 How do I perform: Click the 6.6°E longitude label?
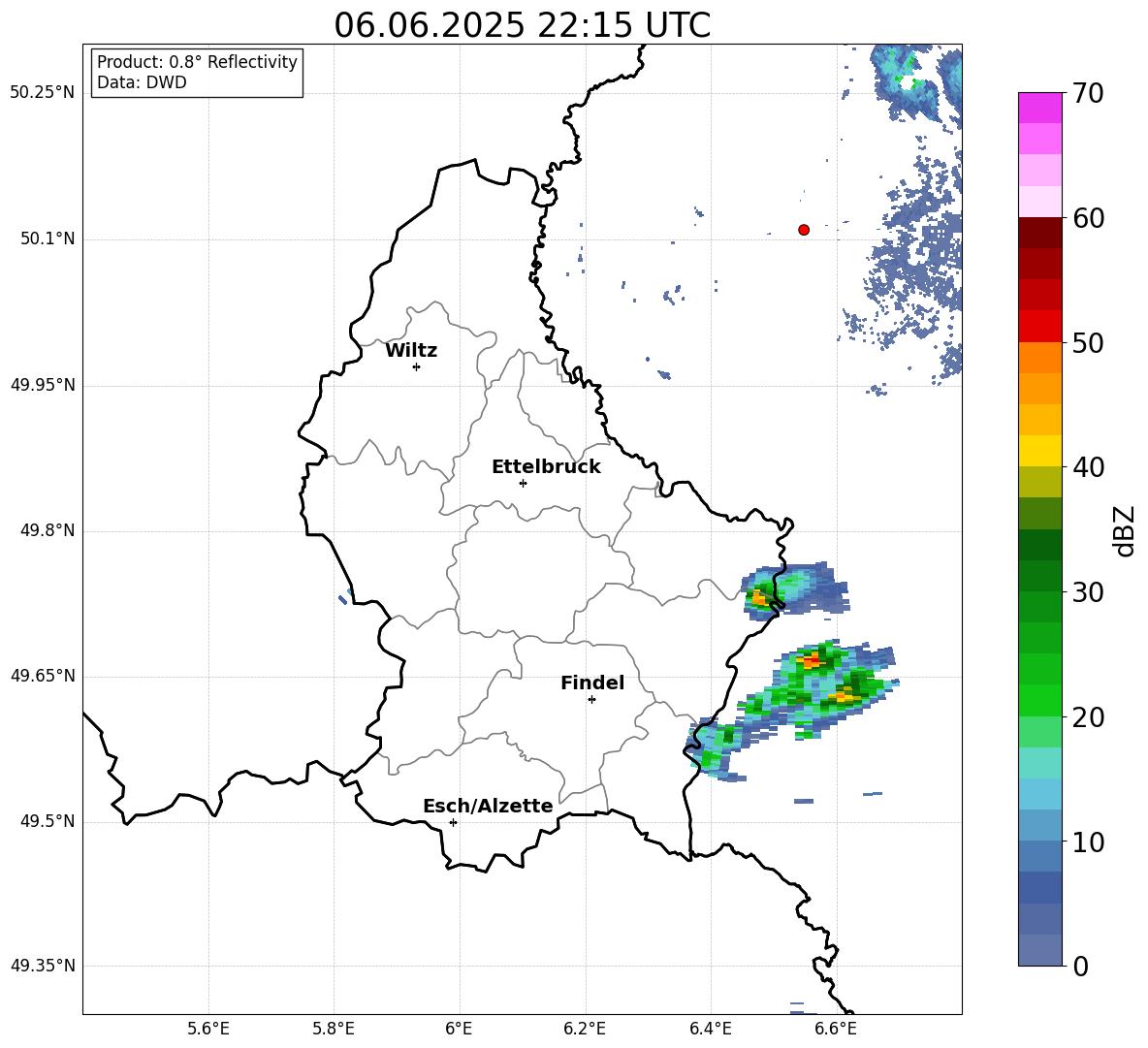[836, 1029]
